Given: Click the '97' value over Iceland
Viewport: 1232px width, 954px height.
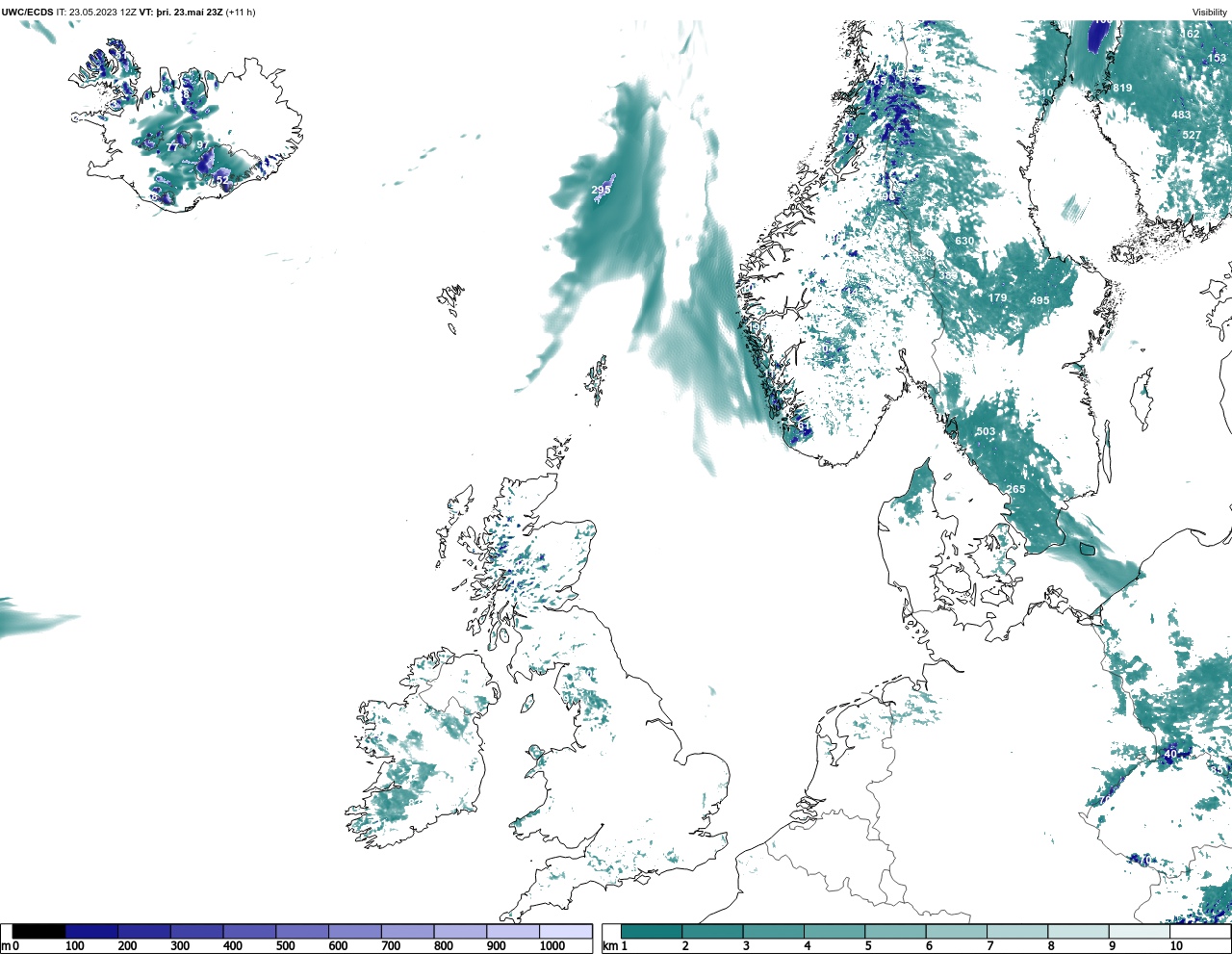Looking at the screenshot, I should [x=202, y=144].
